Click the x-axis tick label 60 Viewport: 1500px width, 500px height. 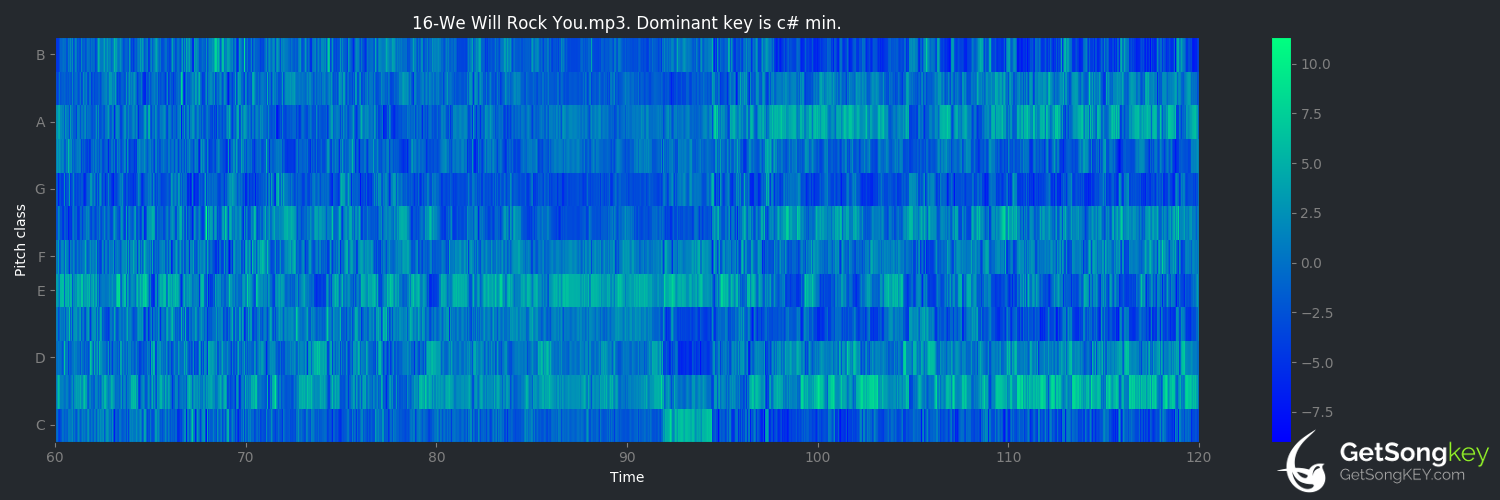tap(56, 456)
